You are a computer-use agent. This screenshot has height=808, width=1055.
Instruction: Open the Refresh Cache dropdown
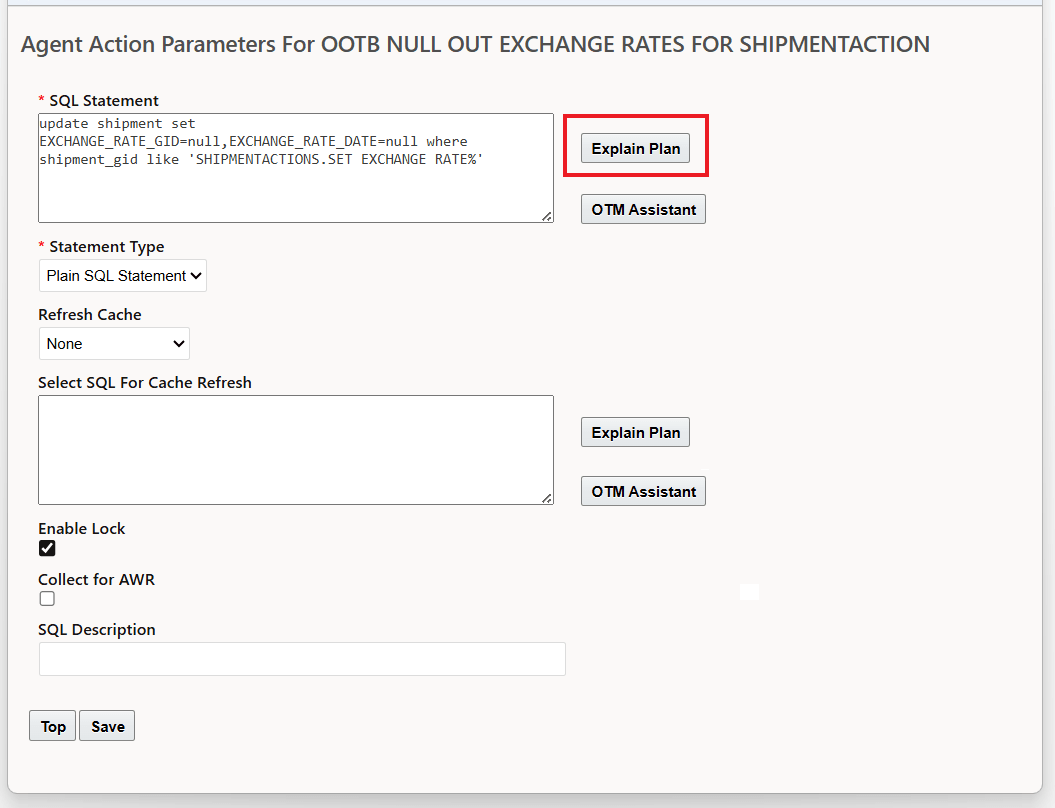[x=114, y=344]
